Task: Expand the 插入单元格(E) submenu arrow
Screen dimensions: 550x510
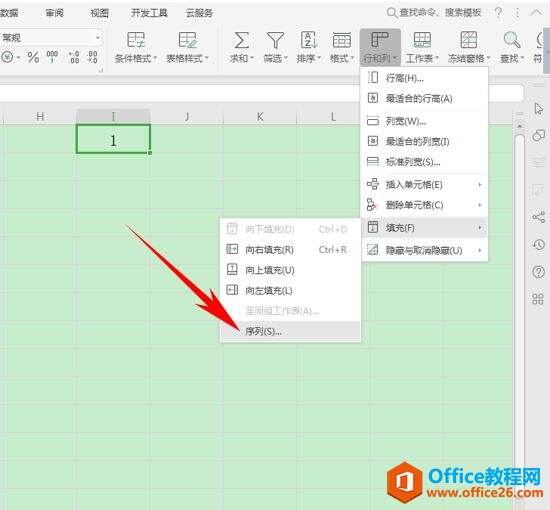Action: coord(479,184)
